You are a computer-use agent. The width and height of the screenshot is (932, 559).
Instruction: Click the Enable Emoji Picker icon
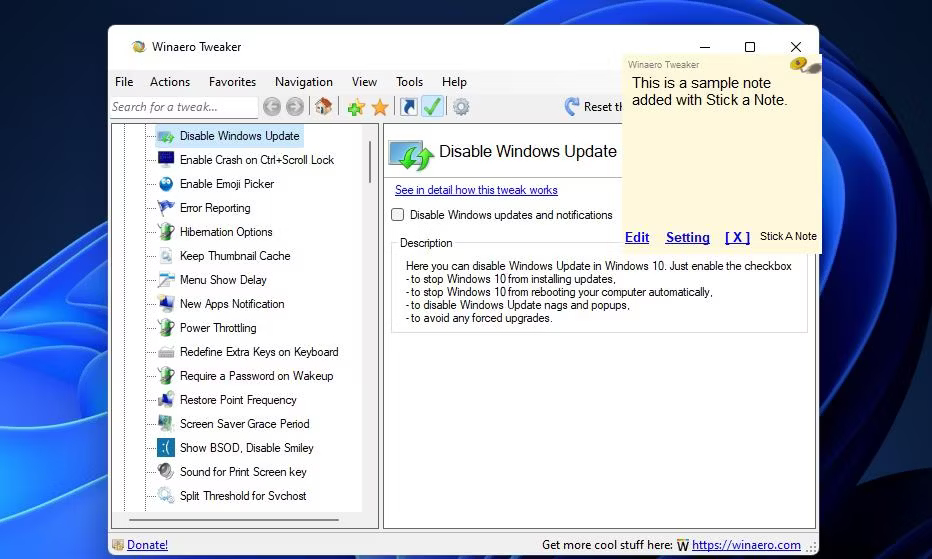166,184
